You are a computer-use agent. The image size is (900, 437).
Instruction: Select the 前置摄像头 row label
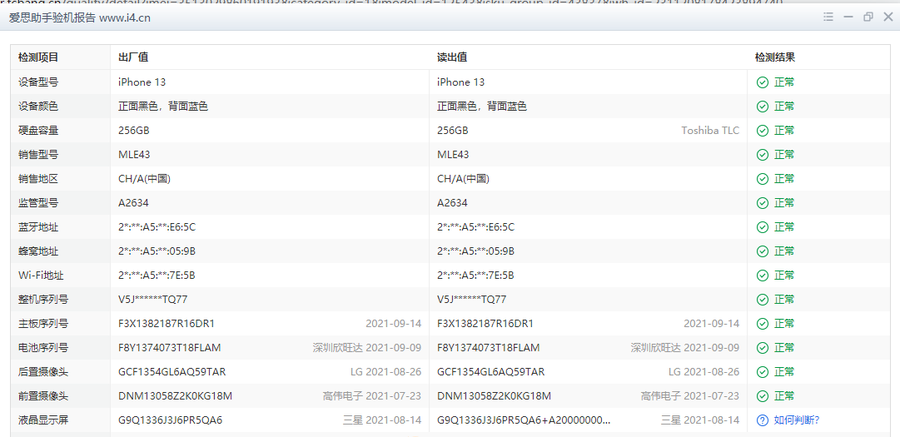pos(43,396)
